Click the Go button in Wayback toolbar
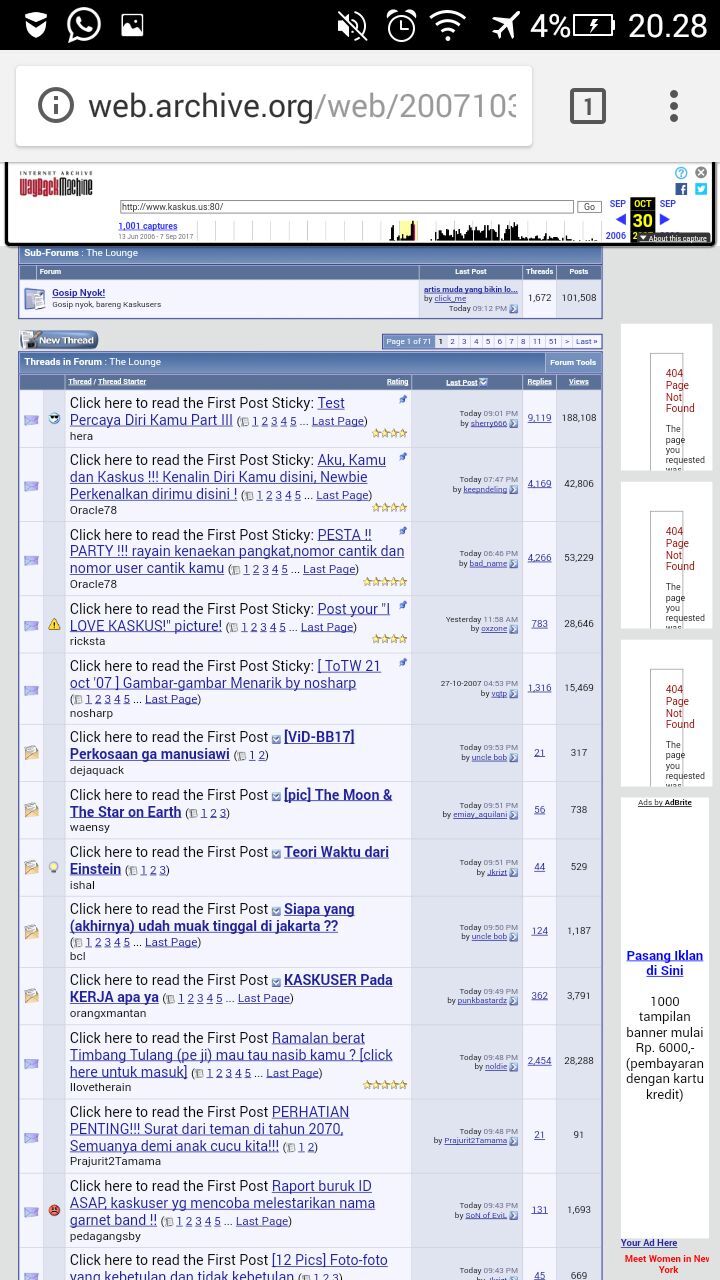 click(589, 207)
